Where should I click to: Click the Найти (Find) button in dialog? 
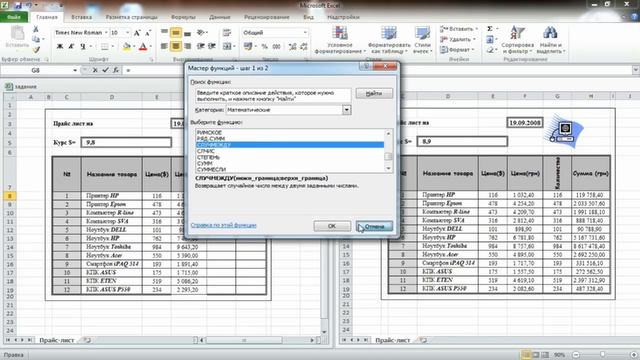click(x=374, y=93)
